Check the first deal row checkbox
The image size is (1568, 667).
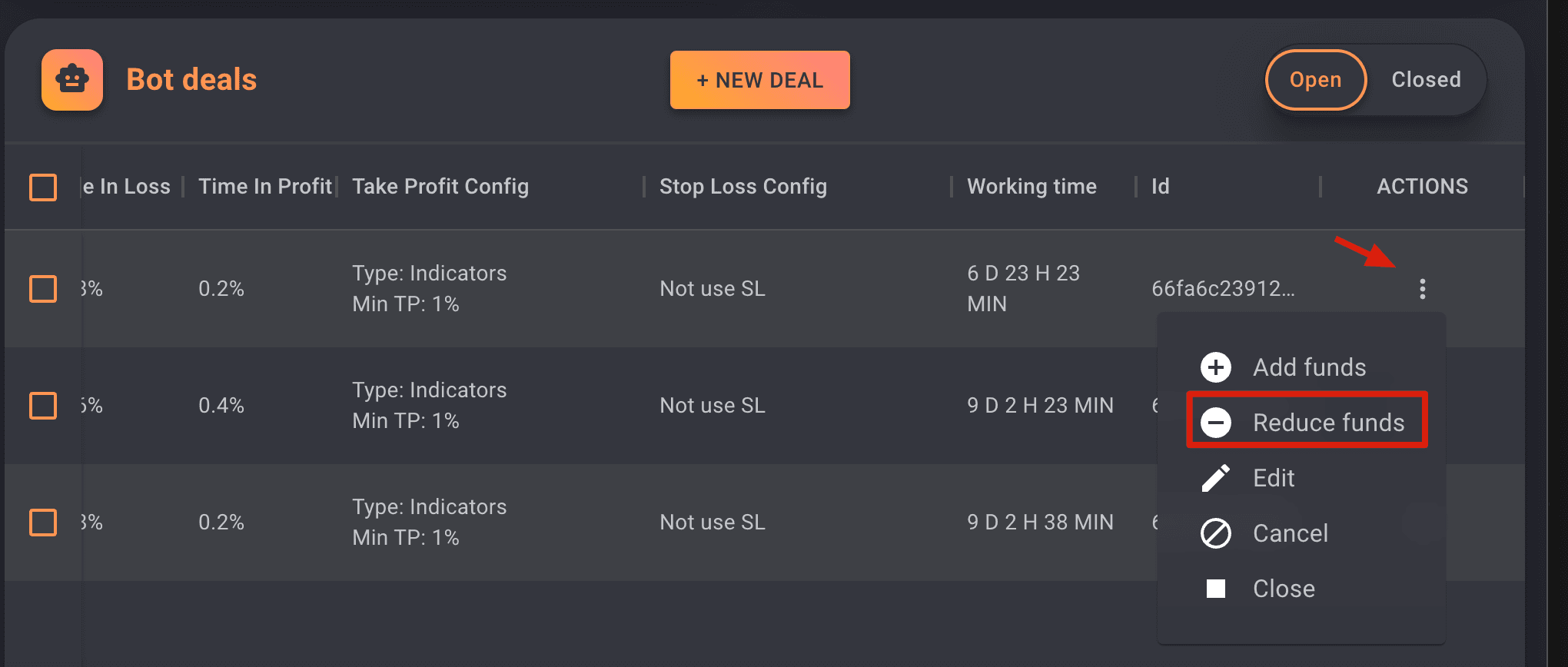point(43,289)
